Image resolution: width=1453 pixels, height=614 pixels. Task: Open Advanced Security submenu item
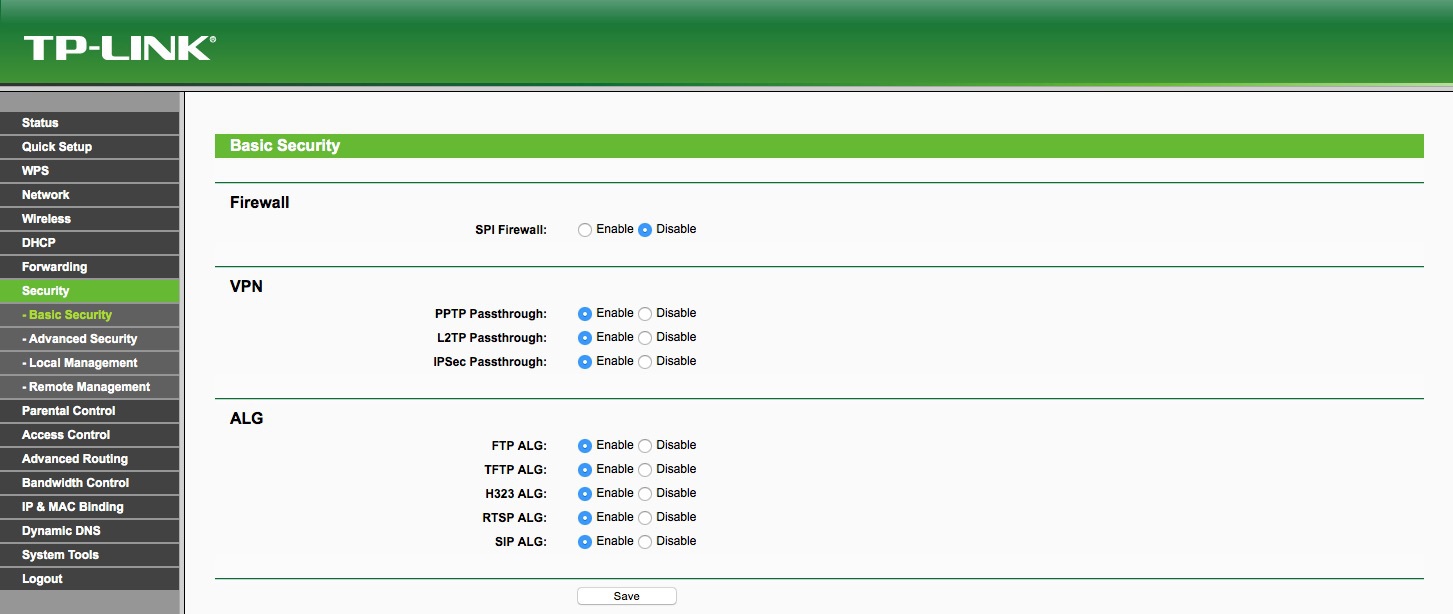[82, 339]
